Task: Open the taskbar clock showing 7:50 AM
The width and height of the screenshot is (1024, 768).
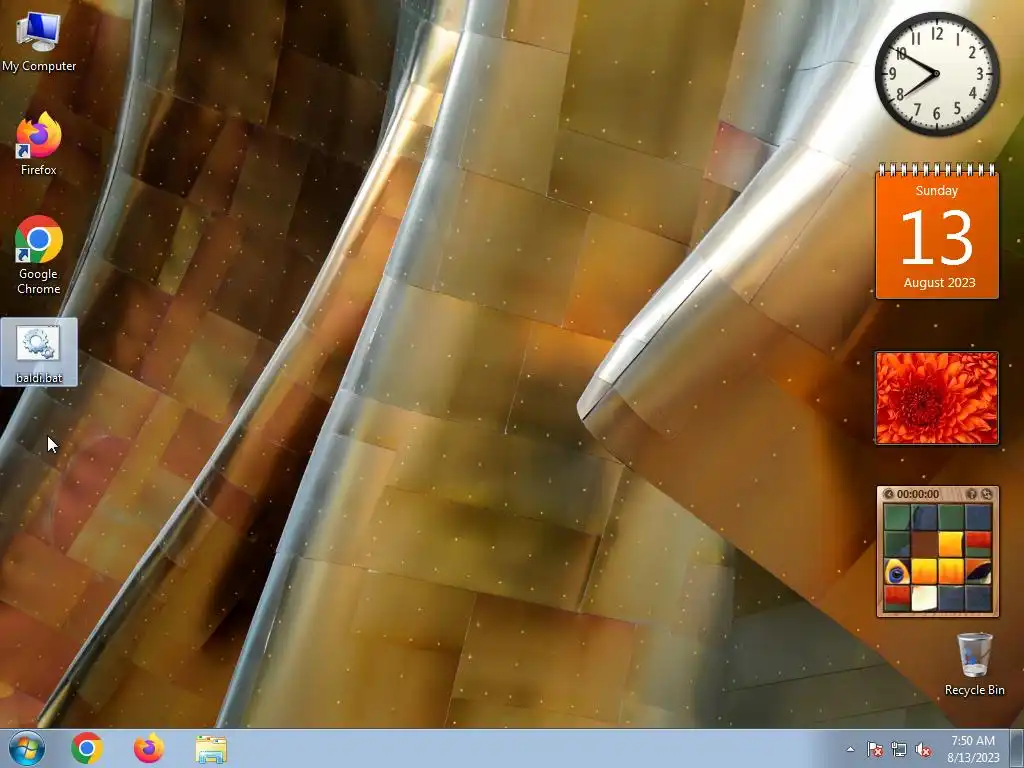Action: point(973,748)
